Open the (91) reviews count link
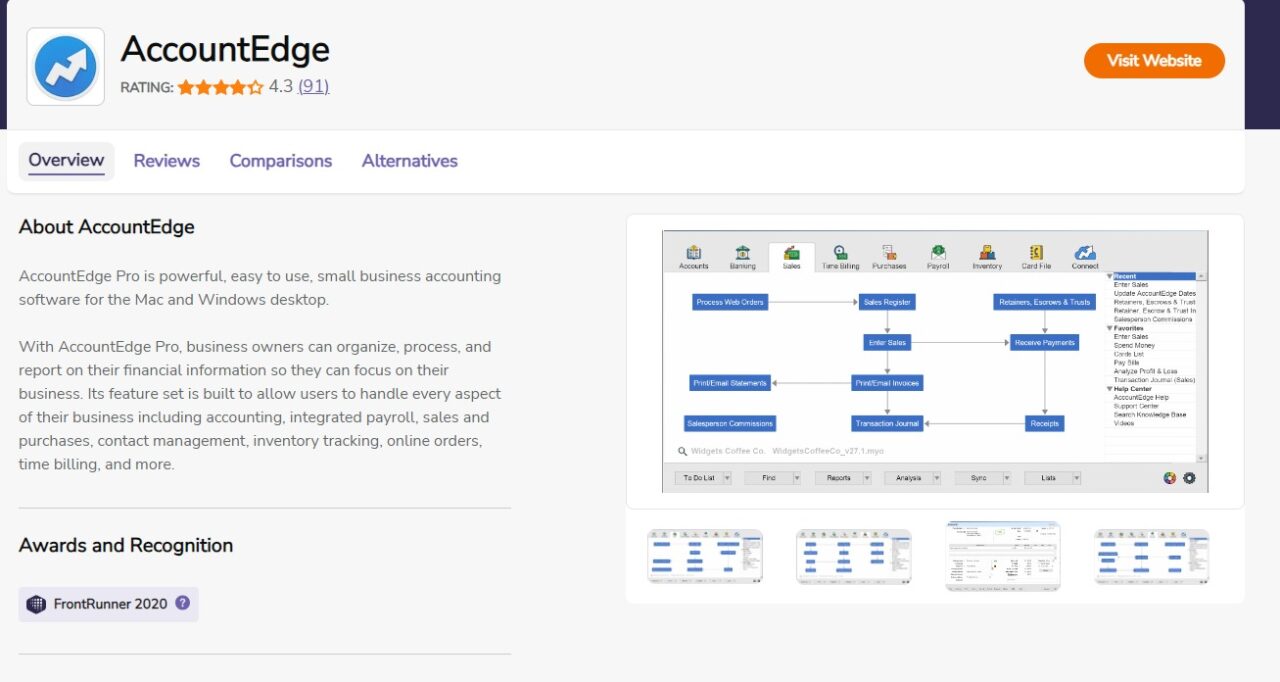This screenshot has height=682, width=1280. 313,87
